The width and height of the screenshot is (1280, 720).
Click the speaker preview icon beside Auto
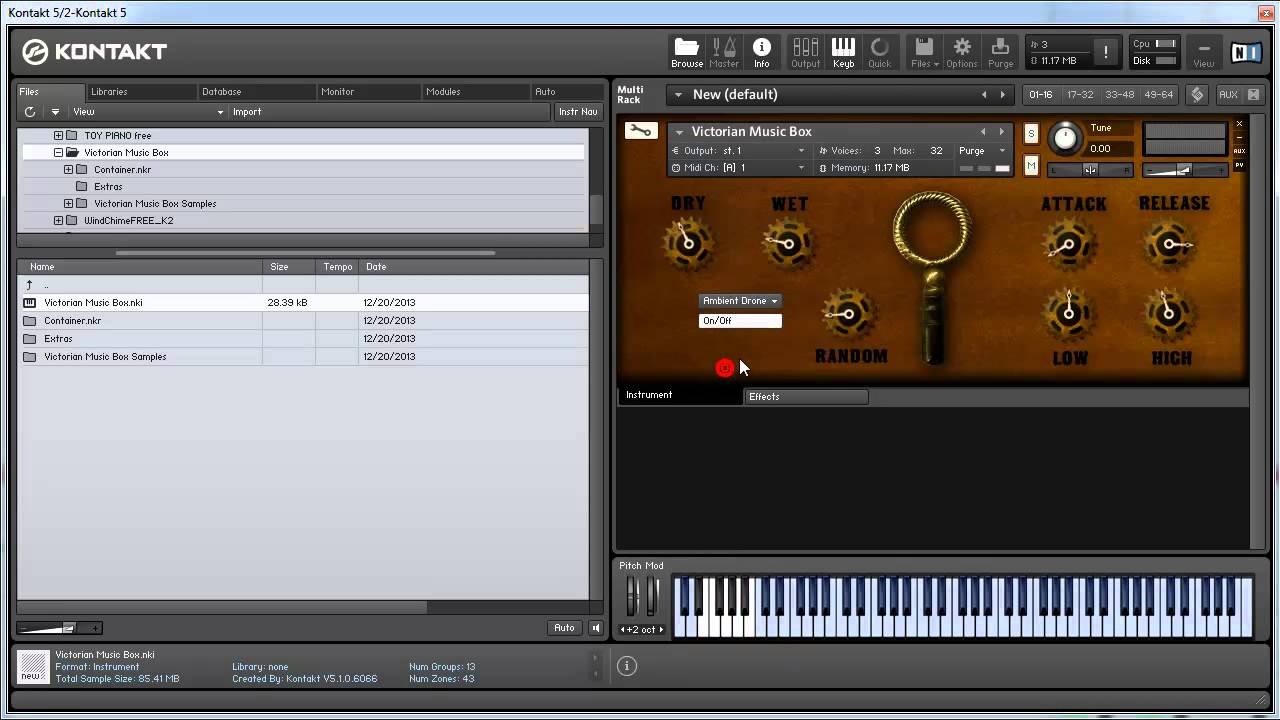click(596, 628)
